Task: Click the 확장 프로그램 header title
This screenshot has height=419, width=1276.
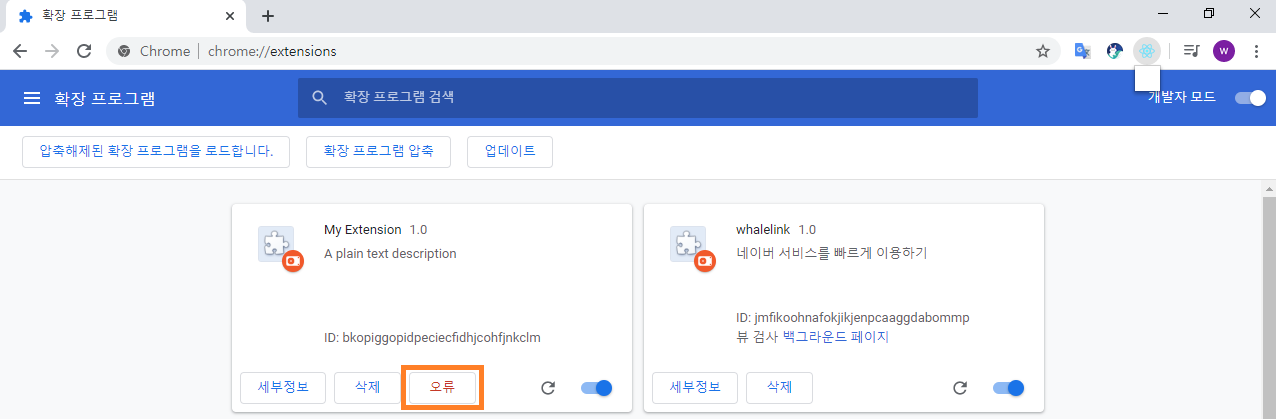Action: (x=104, y=98)
